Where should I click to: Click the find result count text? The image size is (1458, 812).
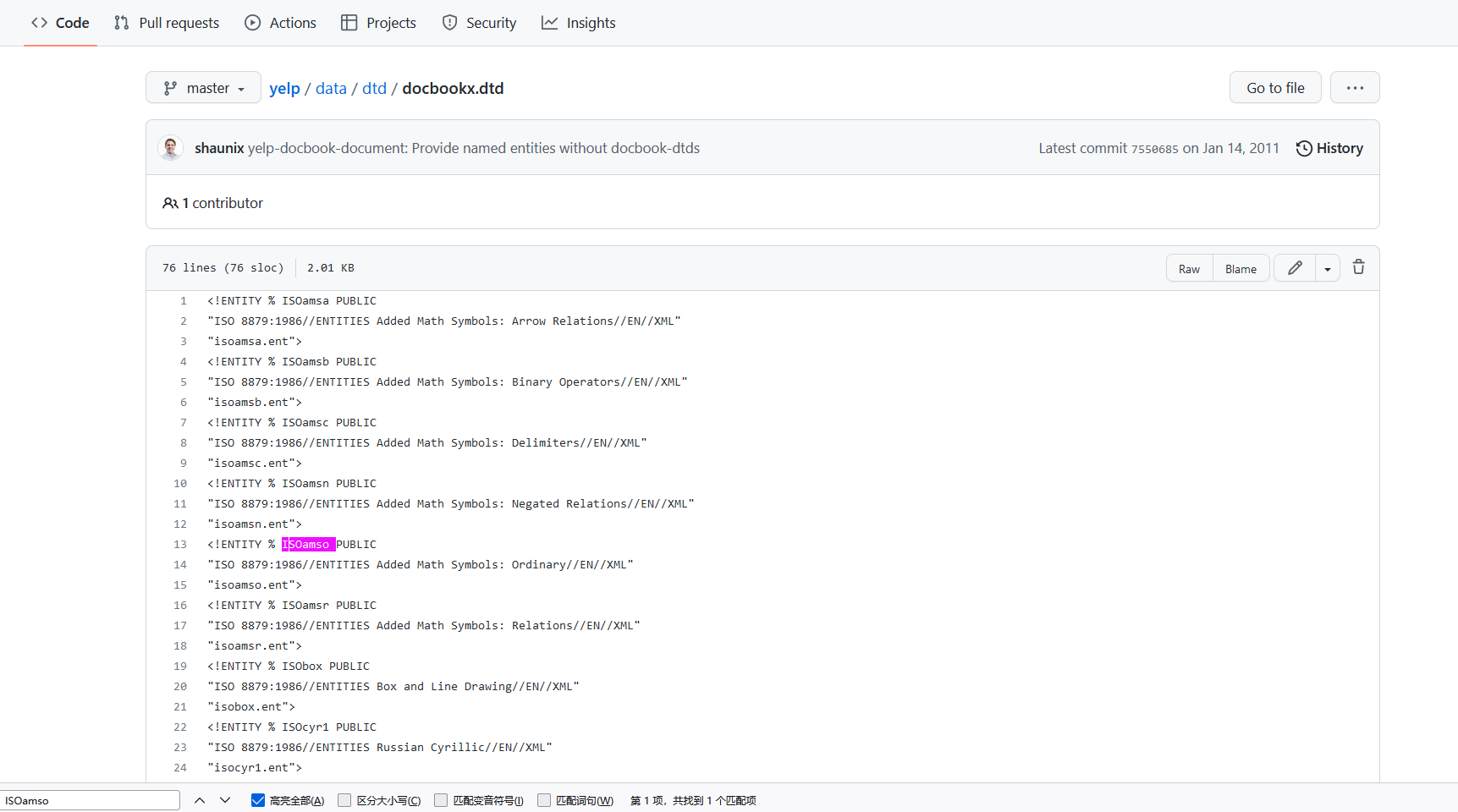(693, 800)
